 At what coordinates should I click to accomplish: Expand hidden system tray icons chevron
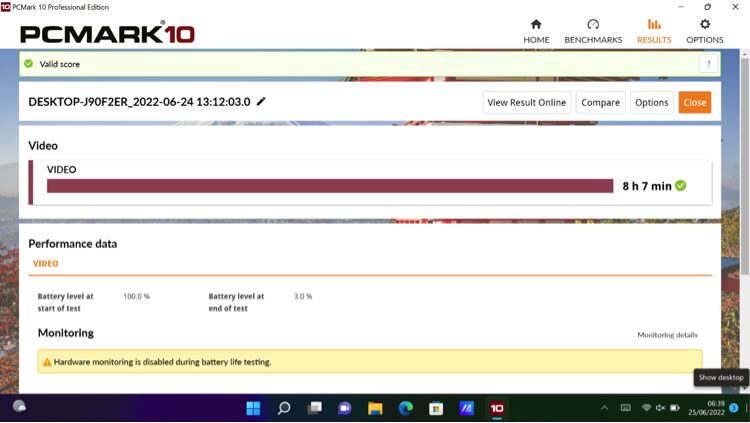coord(604,408)
